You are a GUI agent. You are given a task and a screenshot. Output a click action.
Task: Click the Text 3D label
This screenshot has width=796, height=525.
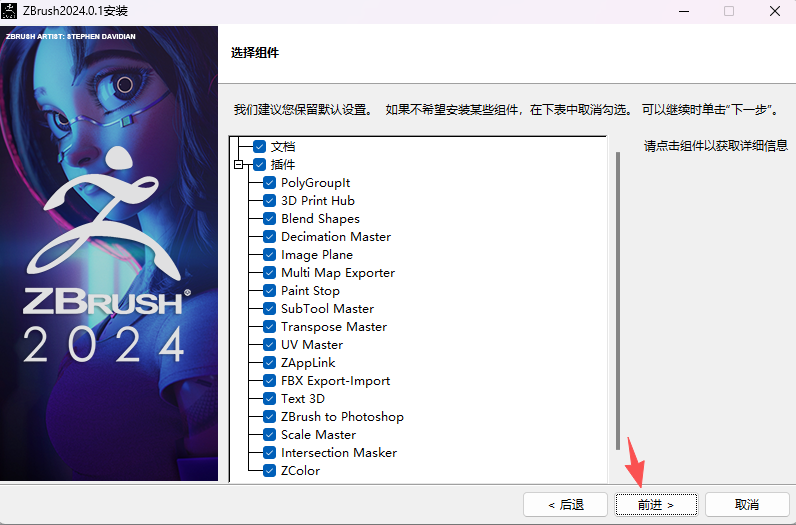(303, 399)
